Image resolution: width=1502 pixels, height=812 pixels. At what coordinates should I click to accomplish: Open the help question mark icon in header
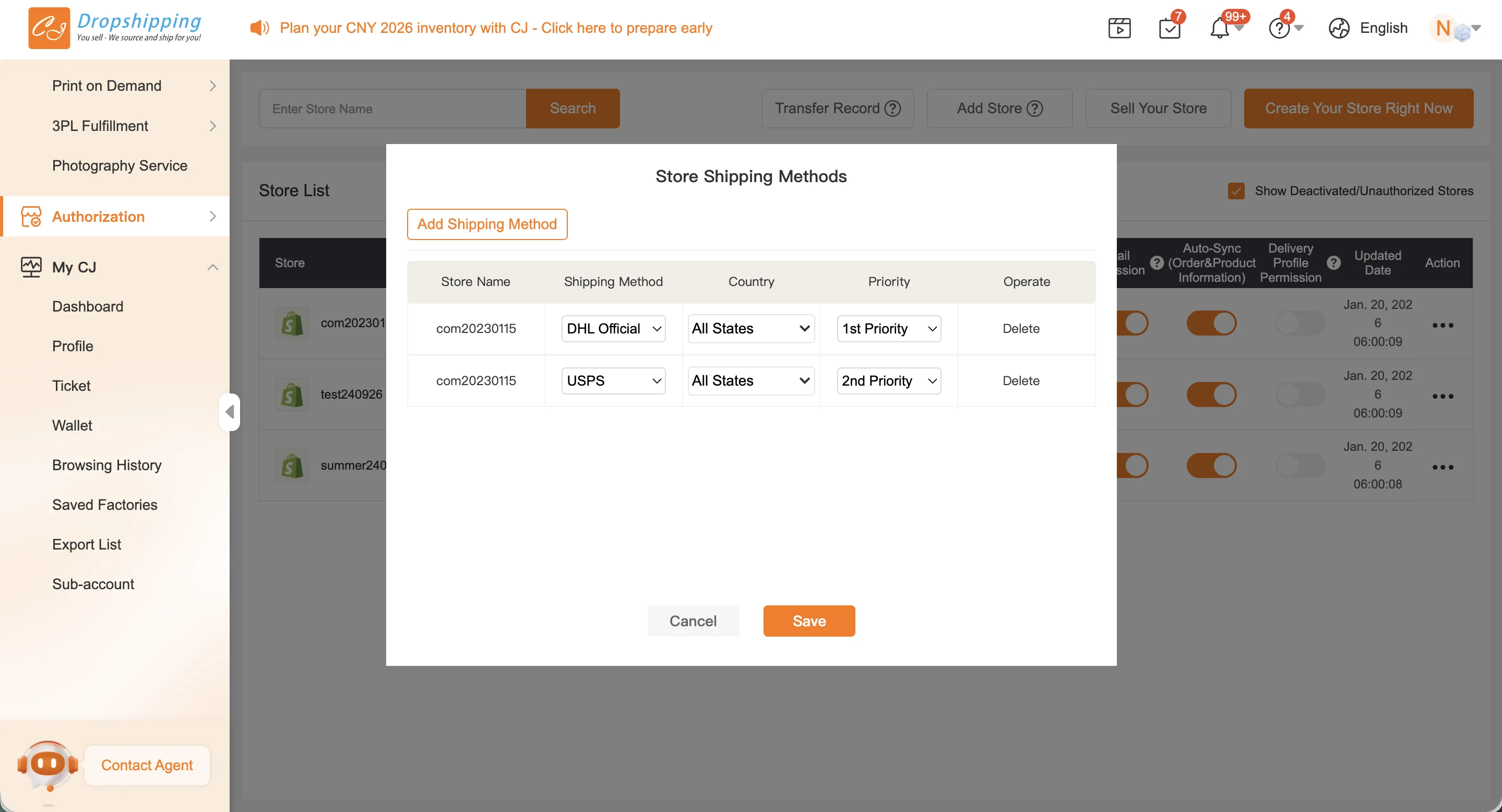(x=1279, y=28)
